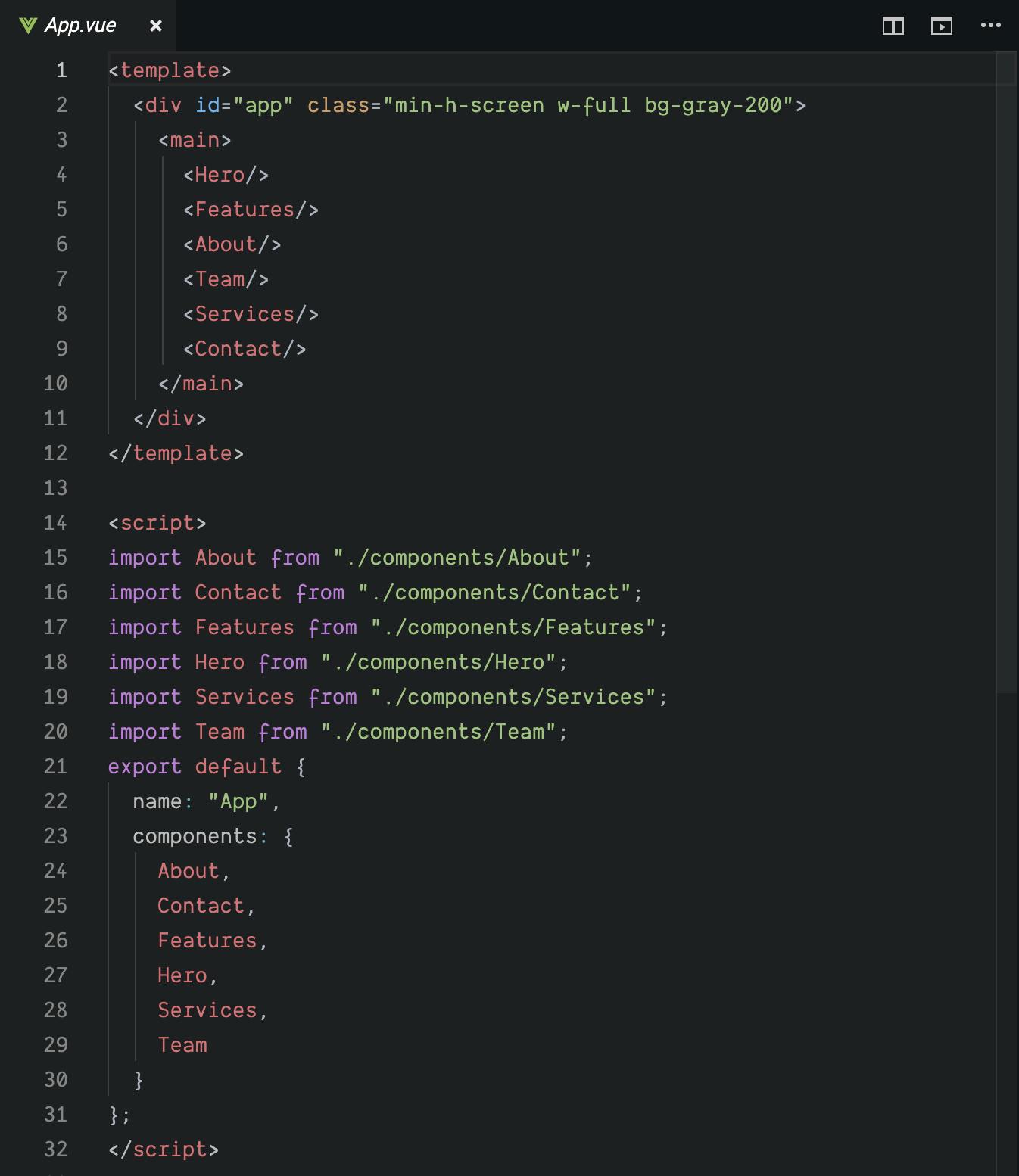Screen dimensions: 1019x1176
Task: Click line number 21 in the gutter
Action: 55,767
